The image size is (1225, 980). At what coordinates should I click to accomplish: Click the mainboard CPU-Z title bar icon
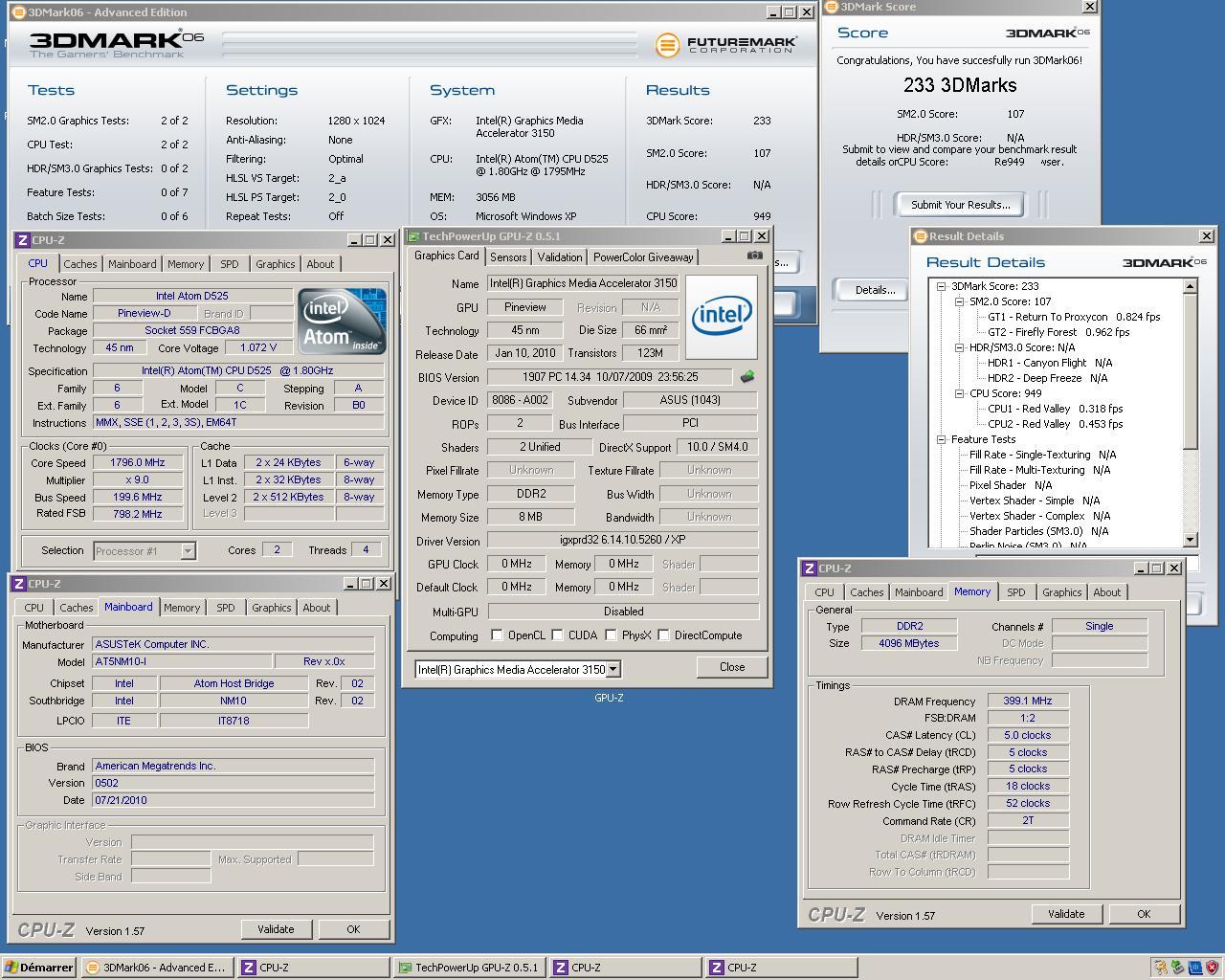[18, 584]
